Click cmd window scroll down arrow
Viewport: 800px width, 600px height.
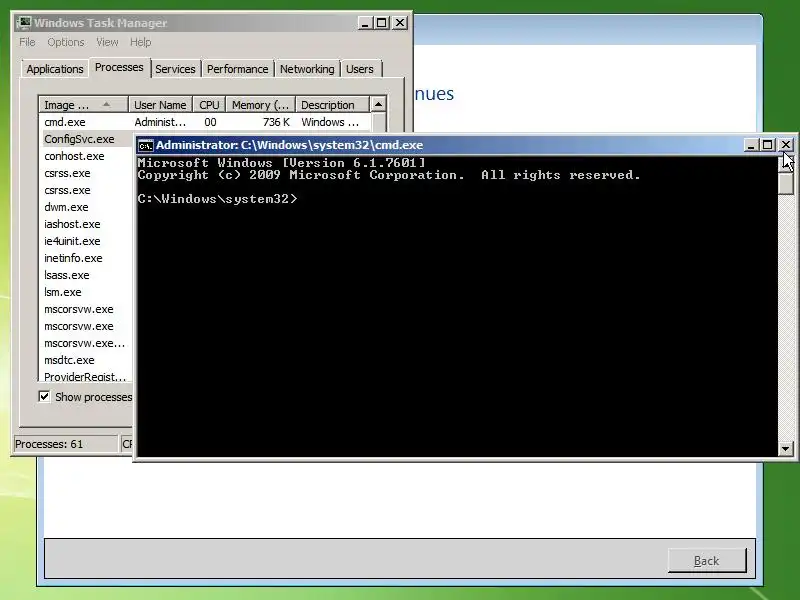pyautogui.click(x=786, y=449)
